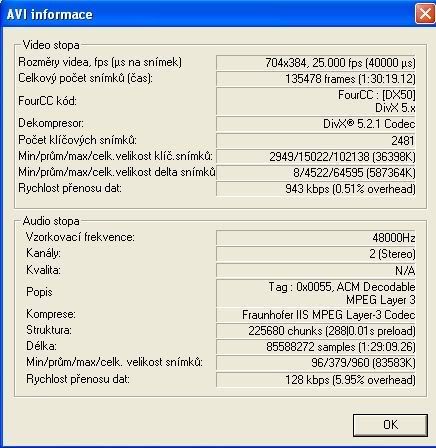Select the video dimensions field 704x384
Screen dimensions: 436x448
(x=316, y=63)
